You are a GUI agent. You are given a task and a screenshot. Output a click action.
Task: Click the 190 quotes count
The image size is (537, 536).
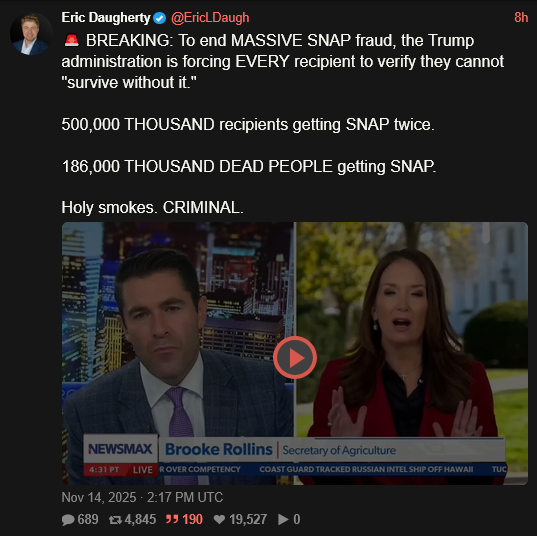coord(192,520)
